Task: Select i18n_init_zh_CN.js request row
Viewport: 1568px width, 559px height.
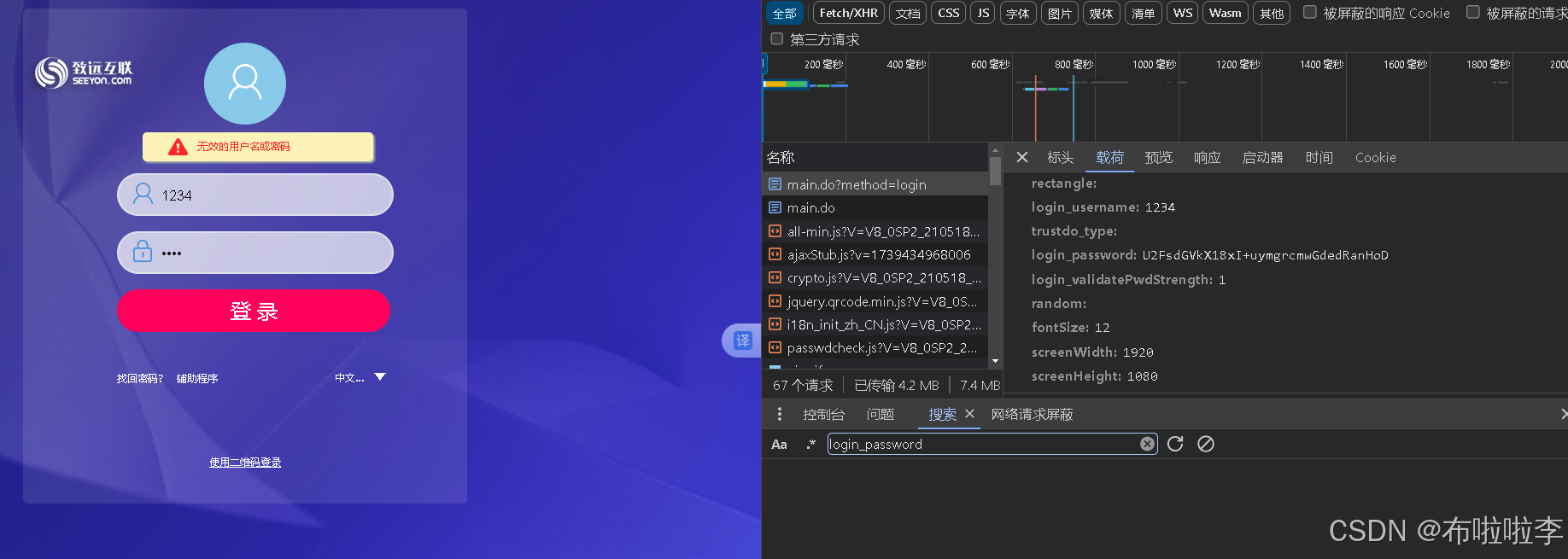Action: click(875, 324)
